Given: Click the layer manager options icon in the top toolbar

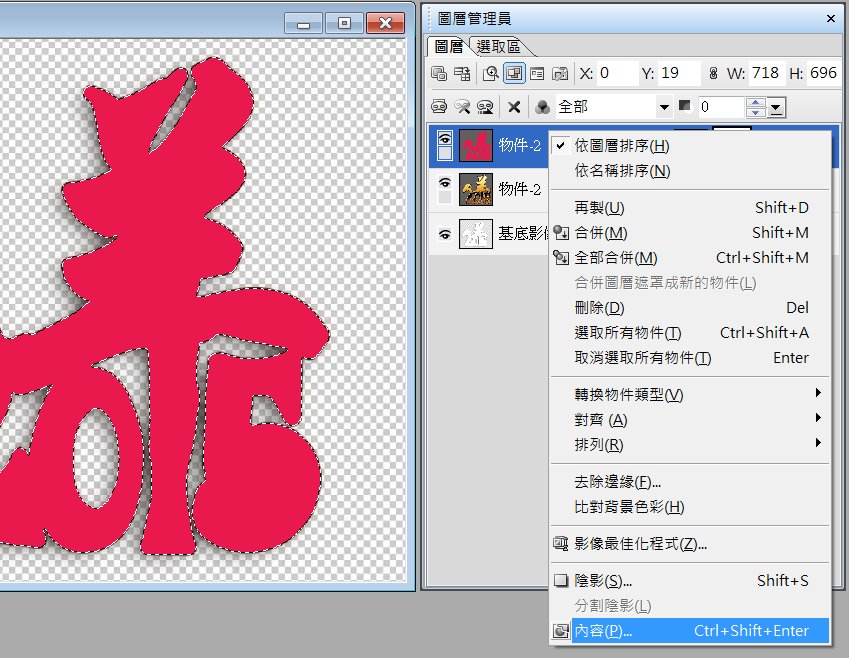Looking at the screenshot, I should (439, 73).
